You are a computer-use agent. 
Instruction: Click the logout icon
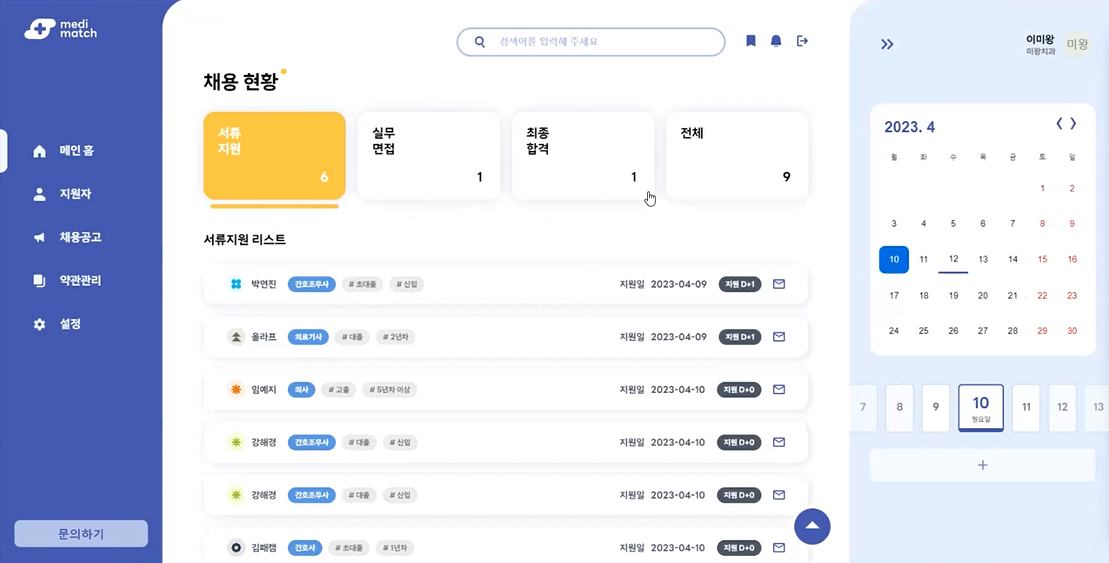[x=802, y=41]
